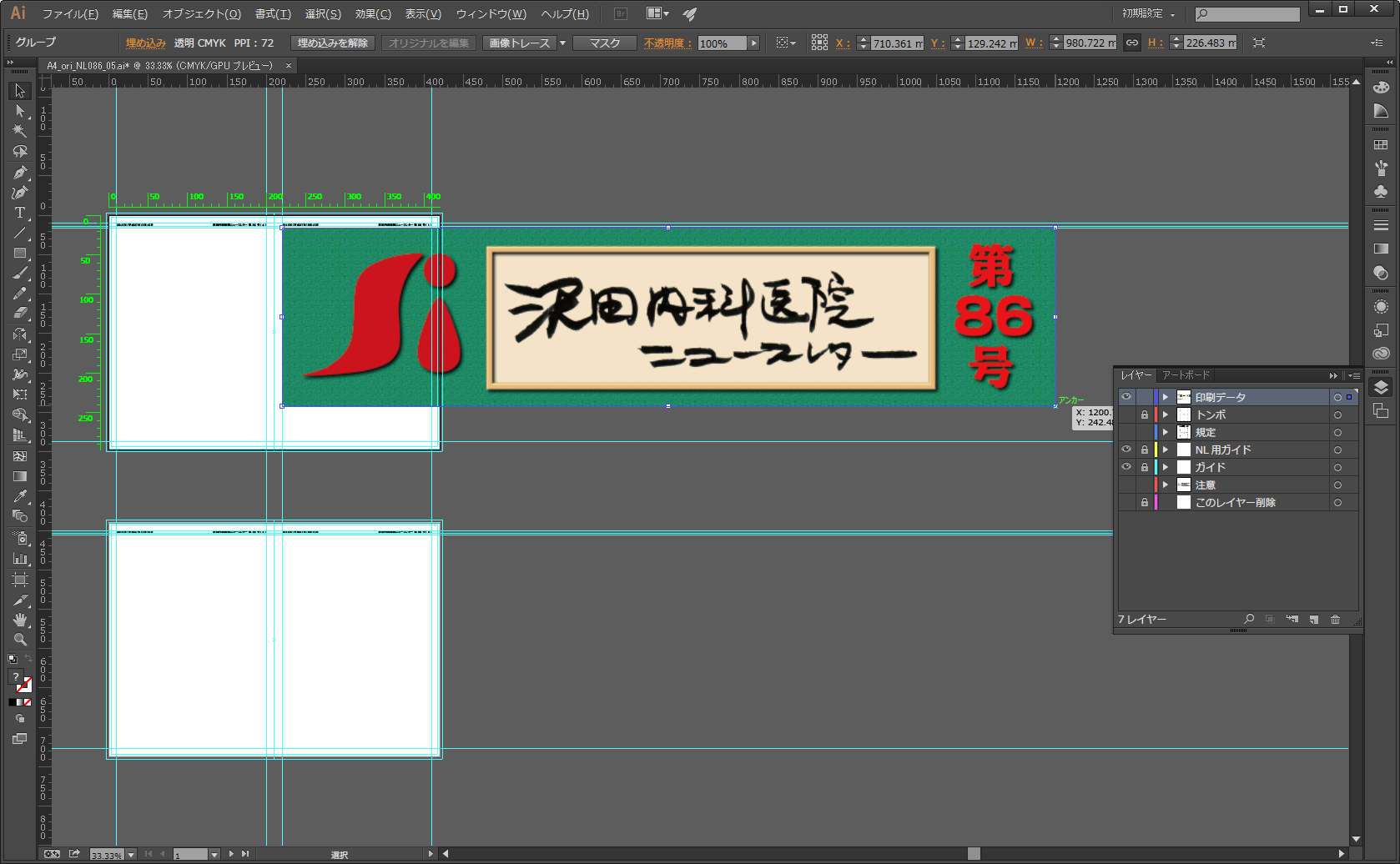The width and height of the screenshot is (1400, 864).
Task: Select the Paintbrush tool
Action: point(20,274)
